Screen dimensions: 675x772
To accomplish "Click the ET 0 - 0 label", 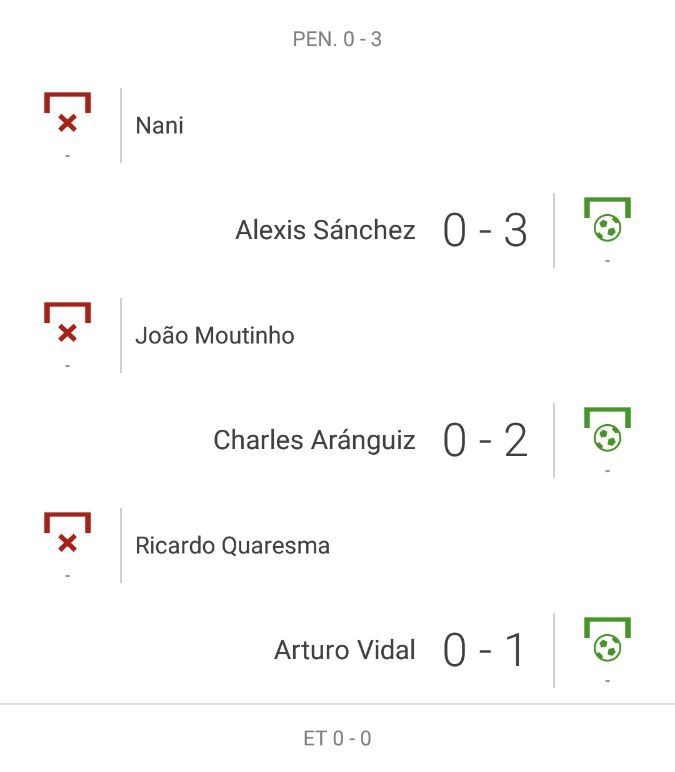I will [x=337, y=739].
